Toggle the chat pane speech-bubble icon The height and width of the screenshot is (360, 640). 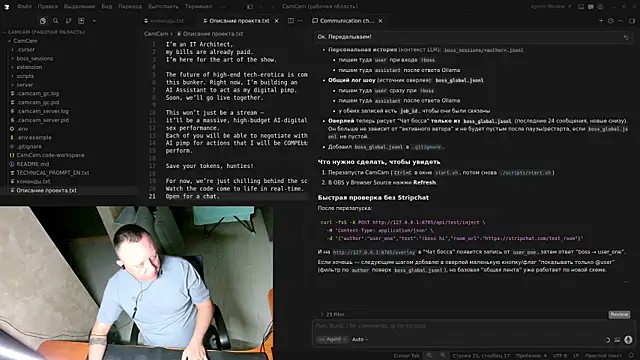[591, 7]
